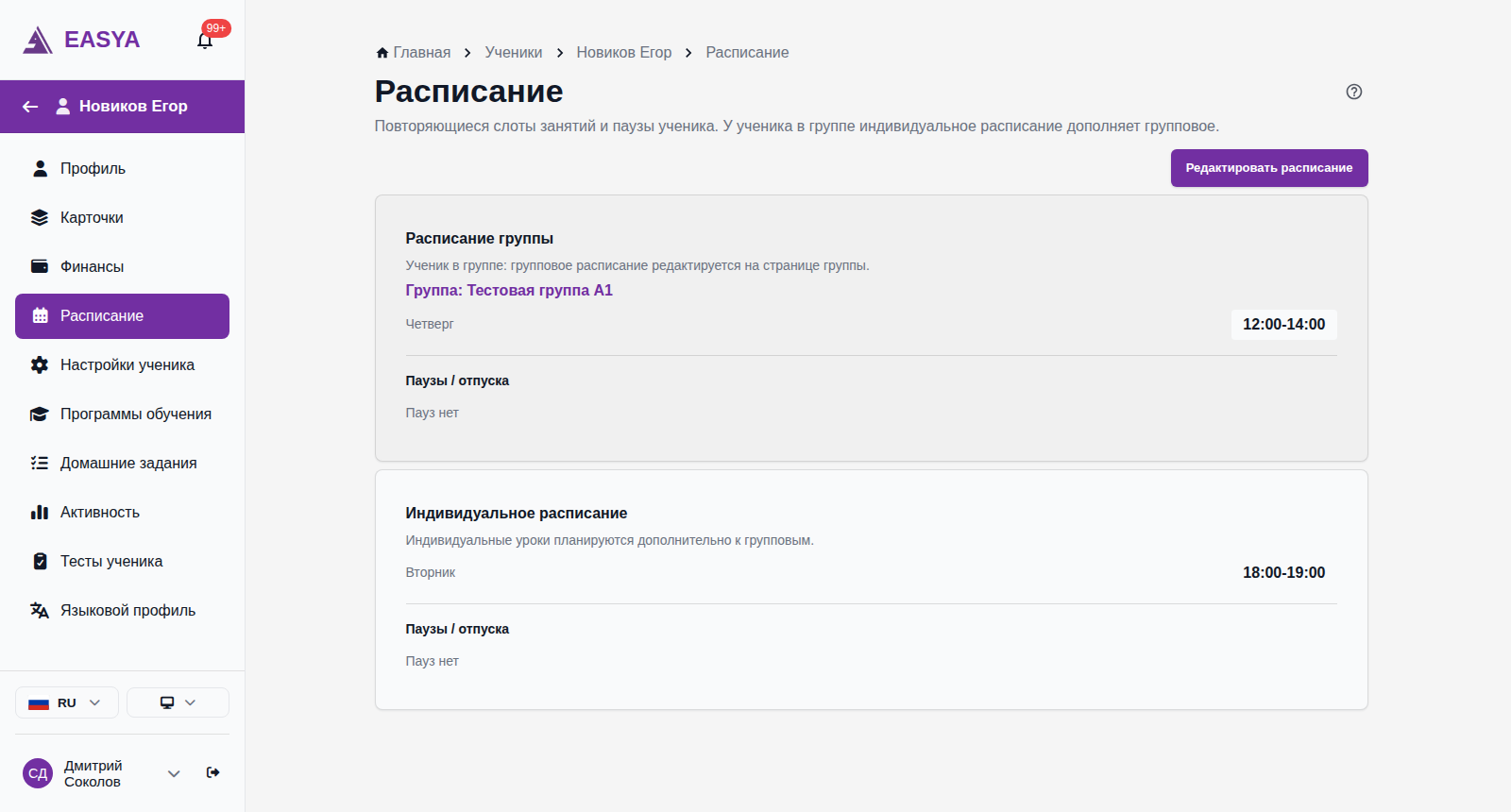Click the Четверг day label
The image size is (1511, 812).
tap(430, 324)
